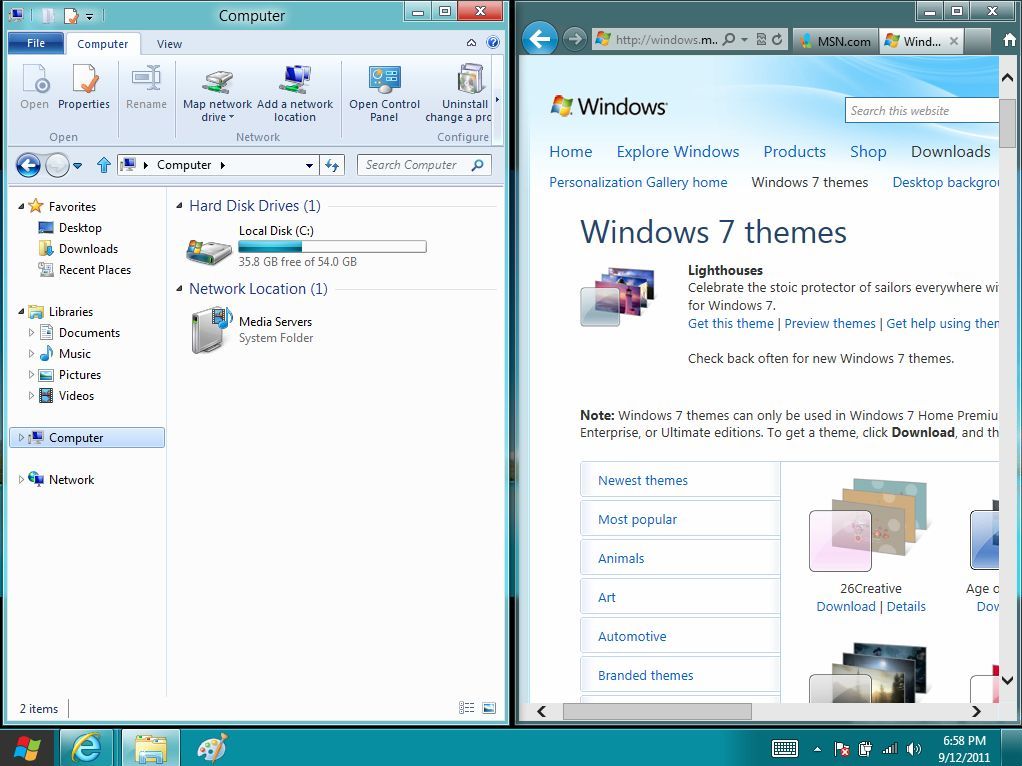
Task: Open Map network drive dropdown arrow
Action: 231,117
